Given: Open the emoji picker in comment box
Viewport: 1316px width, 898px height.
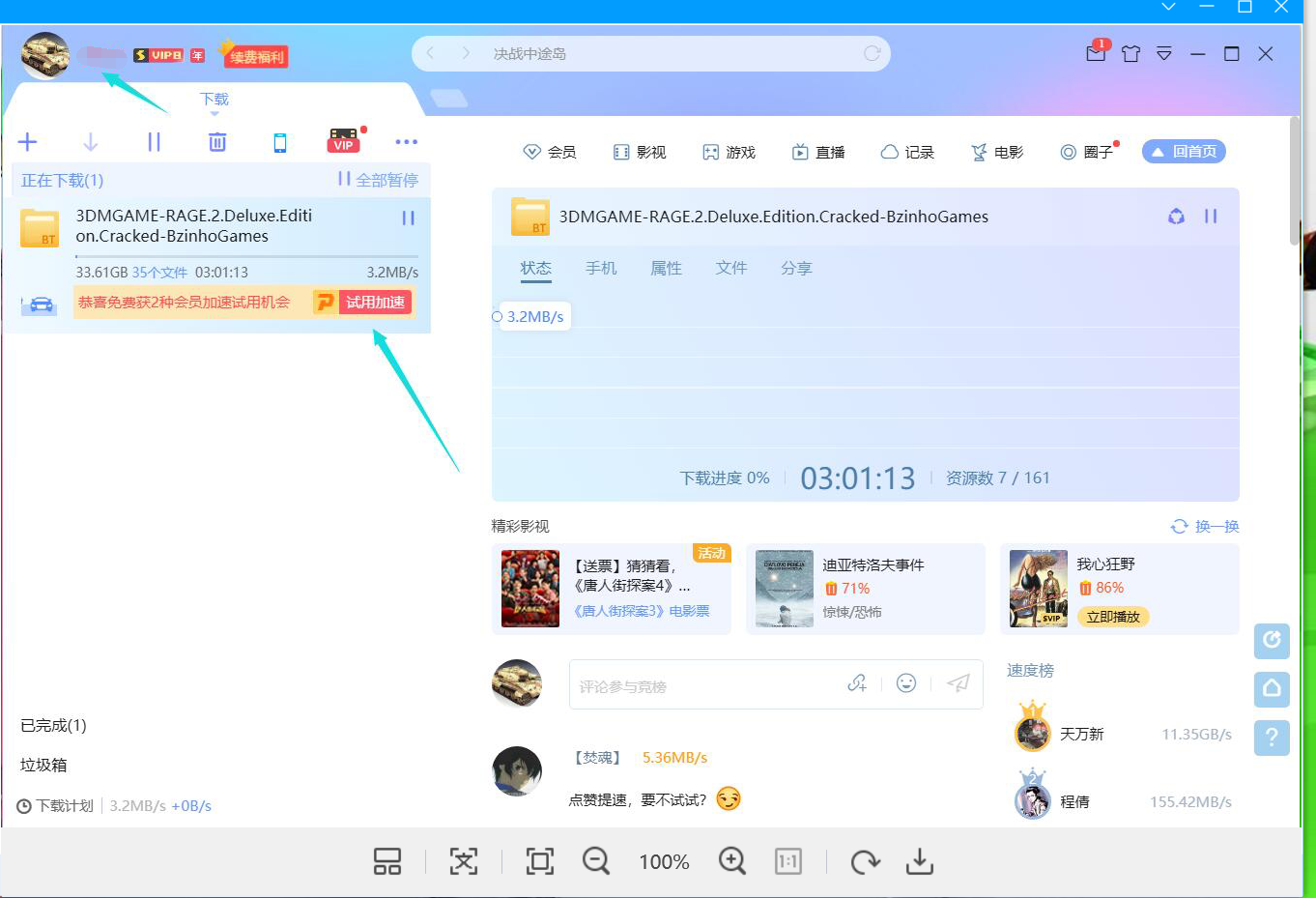Looking at the screenshot, I should (906, 683).
